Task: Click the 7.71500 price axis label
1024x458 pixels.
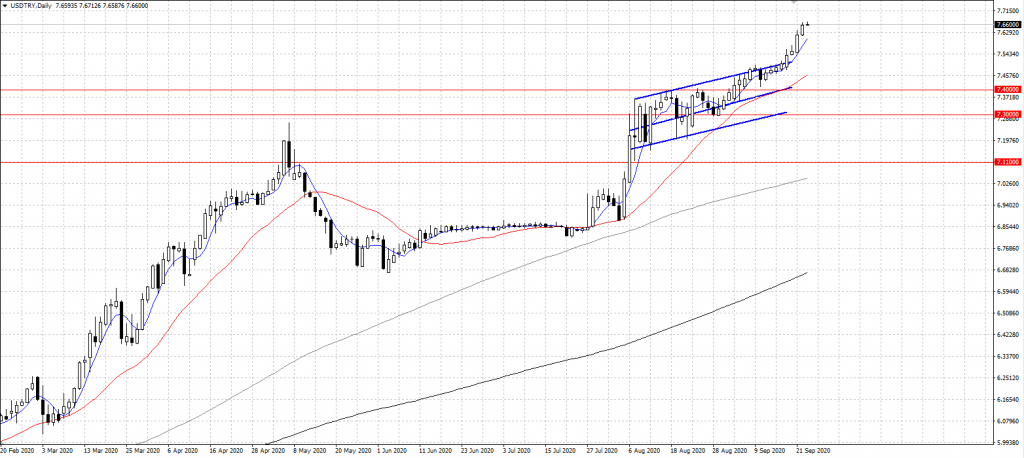Action: coord(1006,8)
